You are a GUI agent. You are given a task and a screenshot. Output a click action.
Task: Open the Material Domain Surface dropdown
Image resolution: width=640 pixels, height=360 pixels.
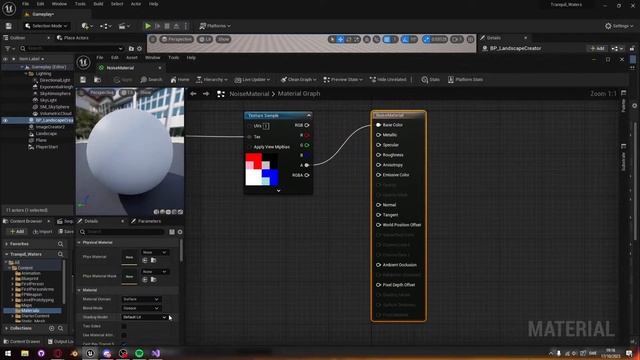[x=140, y=299]
